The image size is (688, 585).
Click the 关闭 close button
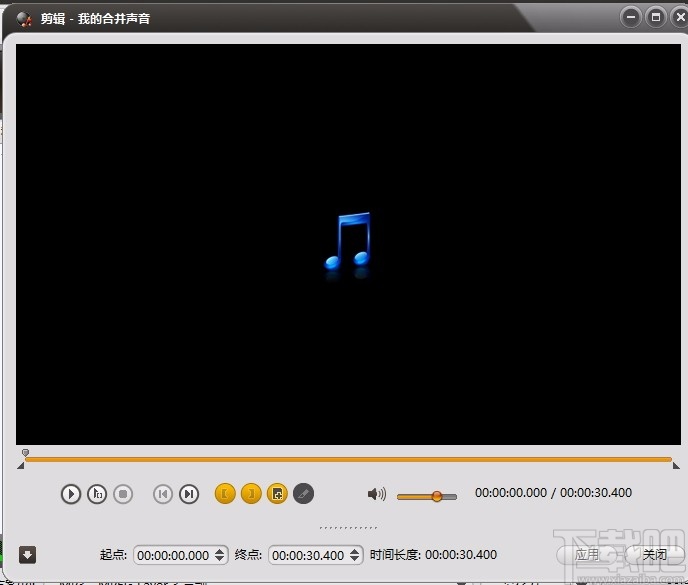point(654,555)
